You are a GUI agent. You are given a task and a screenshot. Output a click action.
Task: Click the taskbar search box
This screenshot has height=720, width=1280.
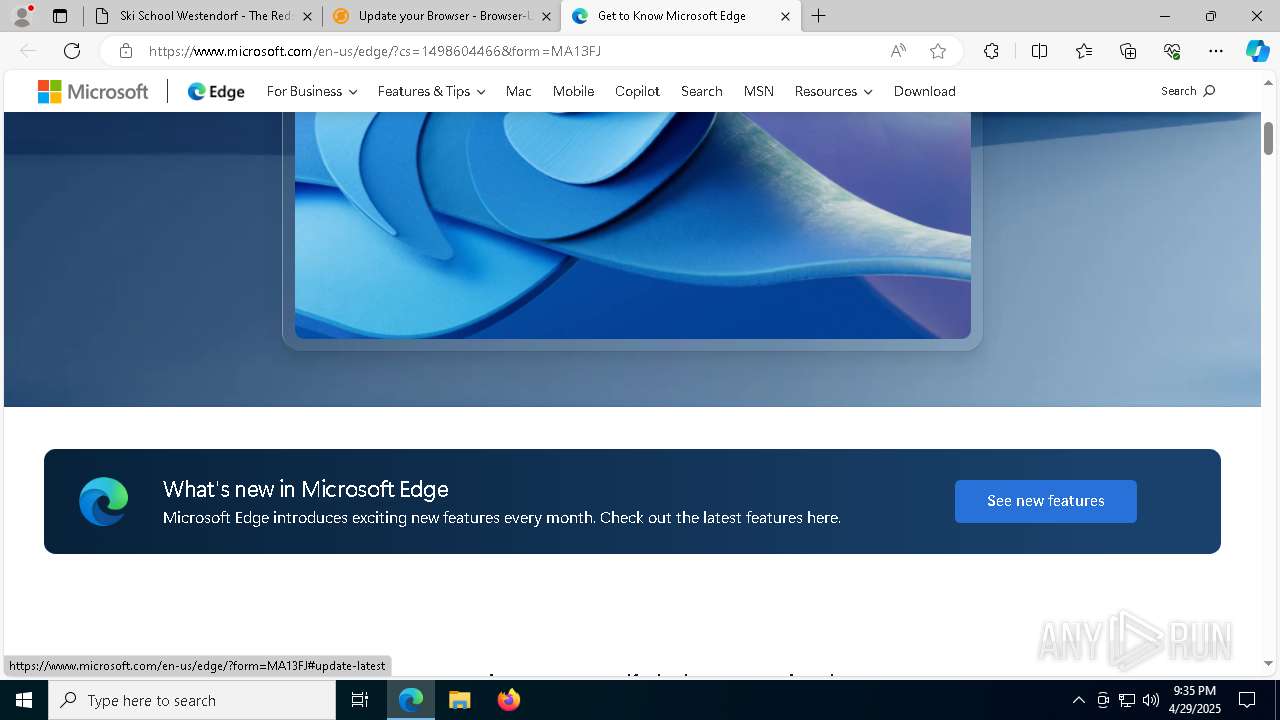(x=192, y=700)
